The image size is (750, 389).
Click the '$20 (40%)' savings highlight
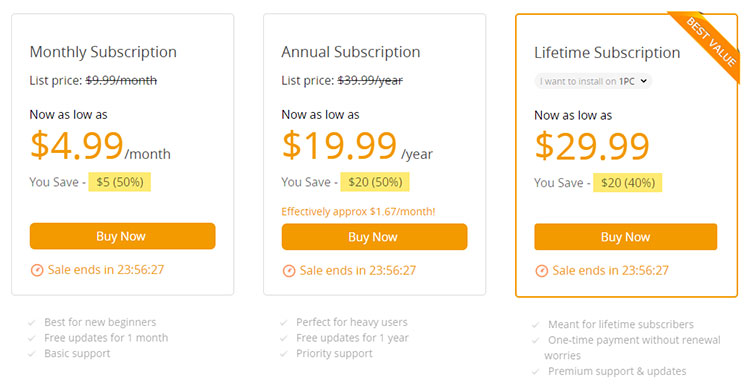628,183
